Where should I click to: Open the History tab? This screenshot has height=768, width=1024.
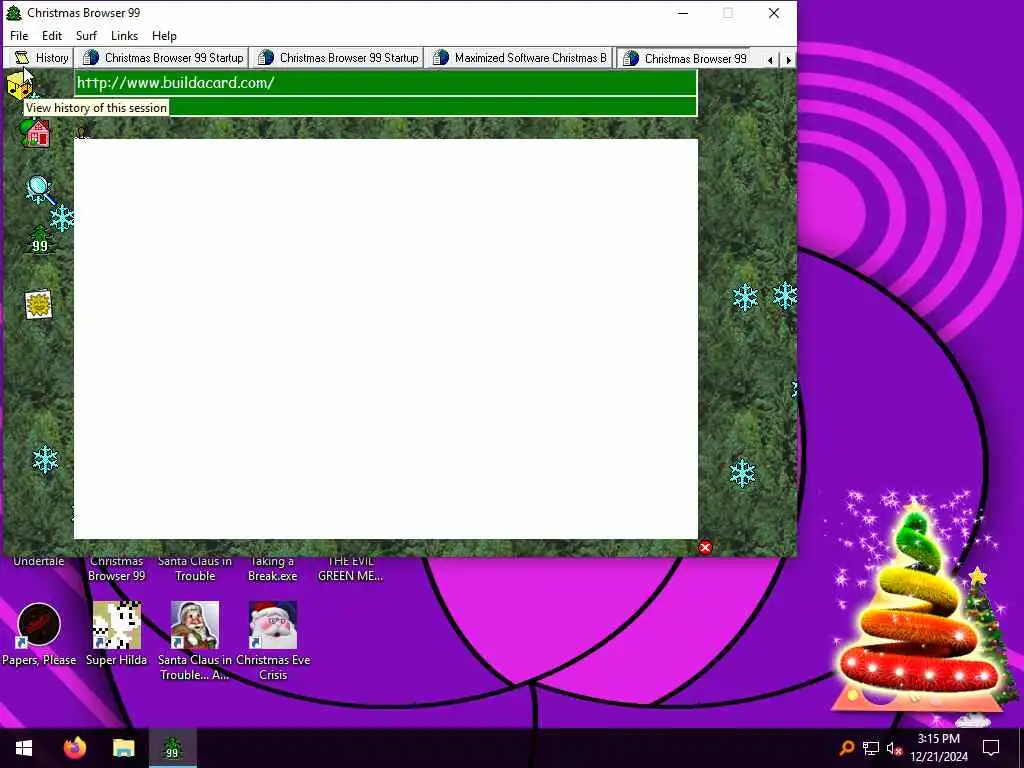tap(42, 57)
